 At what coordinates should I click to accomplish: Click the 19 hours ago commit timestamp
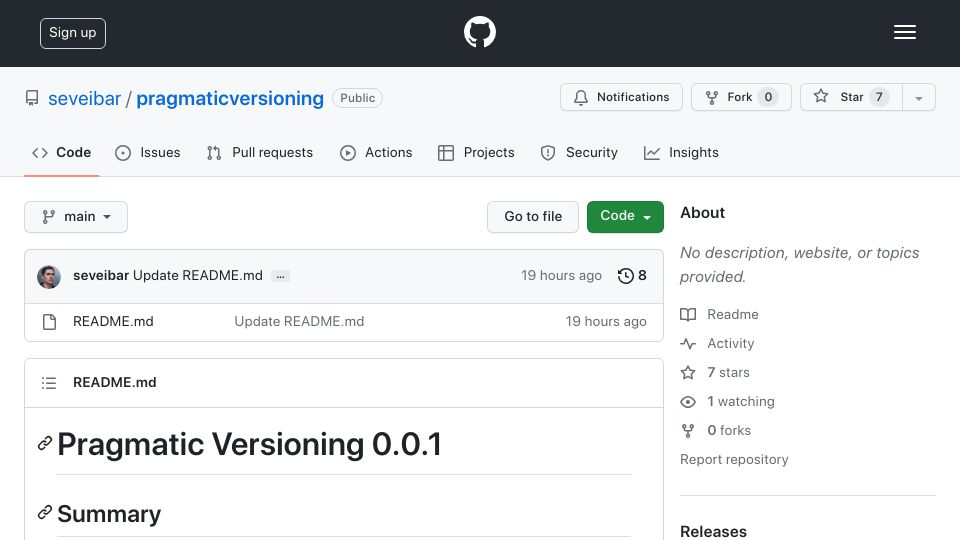(x=561, y=276)
